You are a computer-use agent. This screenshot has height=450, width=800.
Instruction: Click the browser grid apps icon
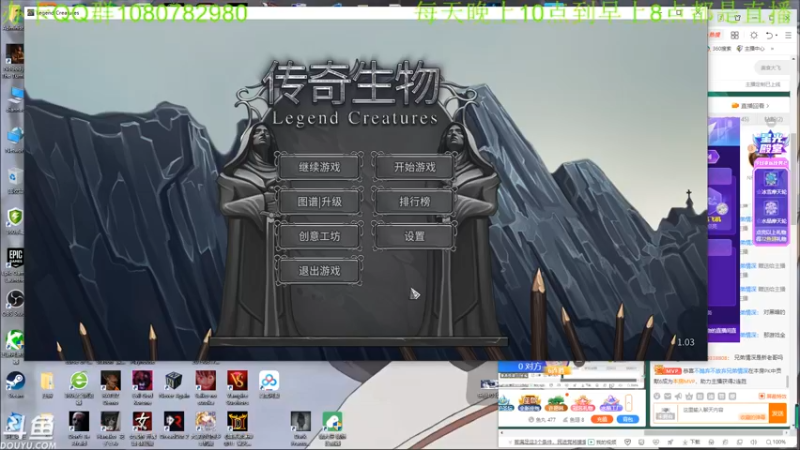coord(735,35)
